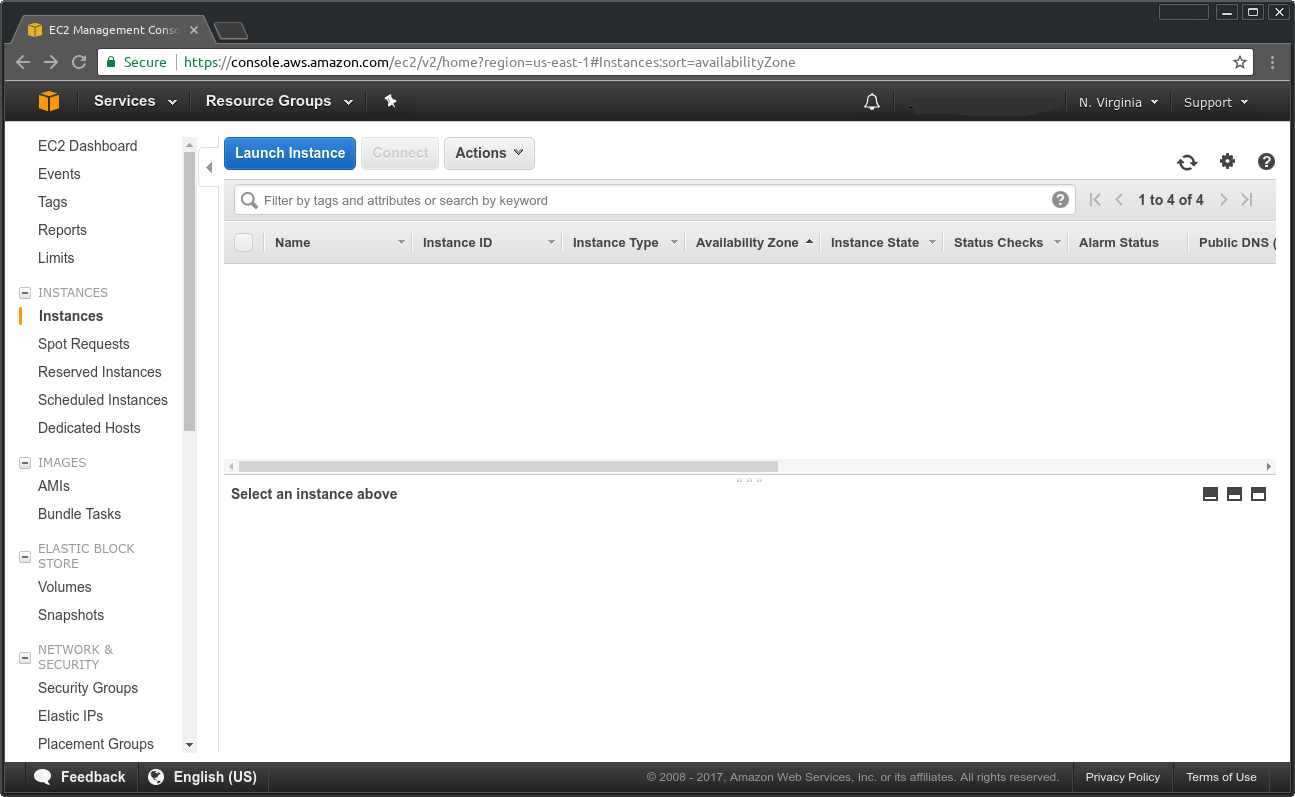Refresh the instances list
The image size is (1295, 797).
[1187, 162]
